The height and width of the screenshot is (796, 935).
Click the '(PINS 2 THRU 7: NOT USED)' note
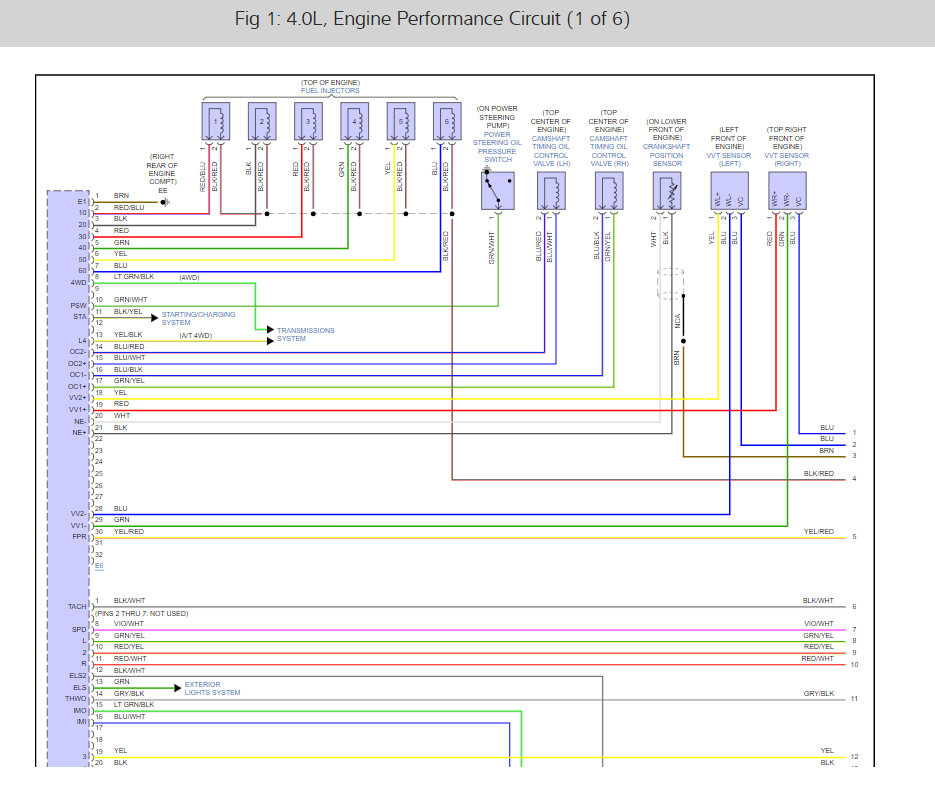coord(141,614)
